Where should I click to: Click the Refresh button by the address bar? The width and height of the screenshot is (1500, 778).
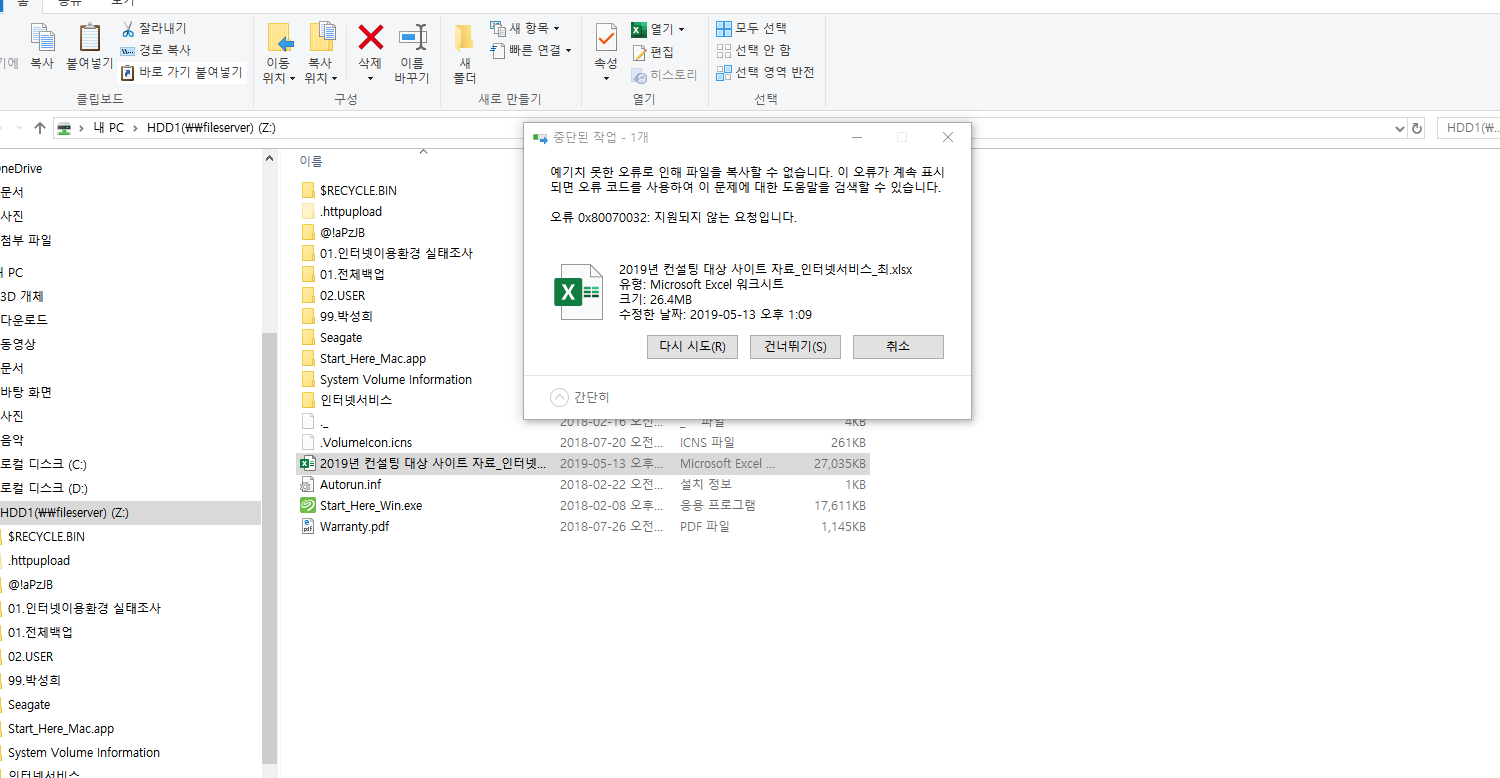(1417, 128)
